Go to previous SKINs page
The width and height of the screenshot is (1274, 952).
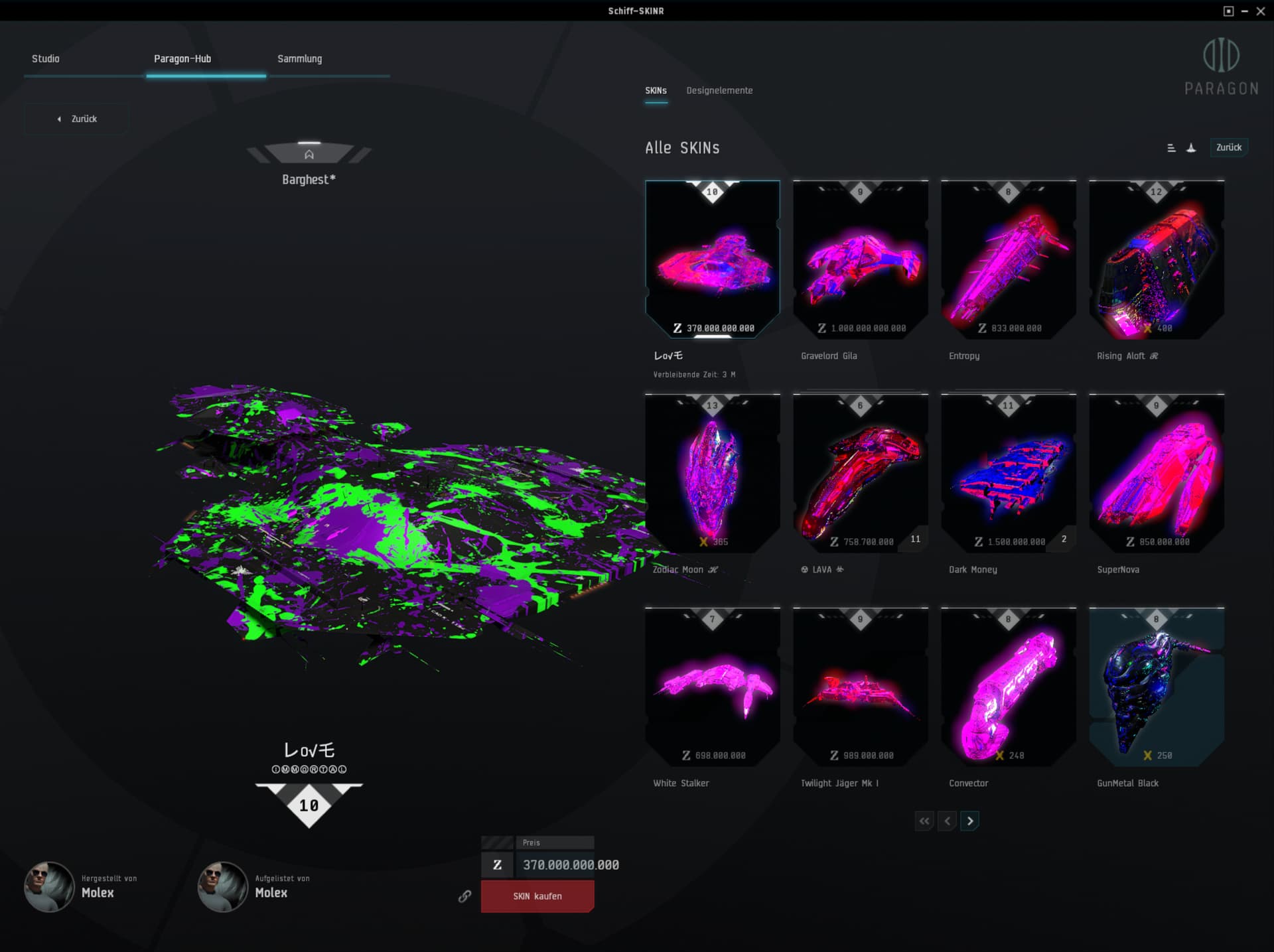pyautogui.click(x=948, y=821)
